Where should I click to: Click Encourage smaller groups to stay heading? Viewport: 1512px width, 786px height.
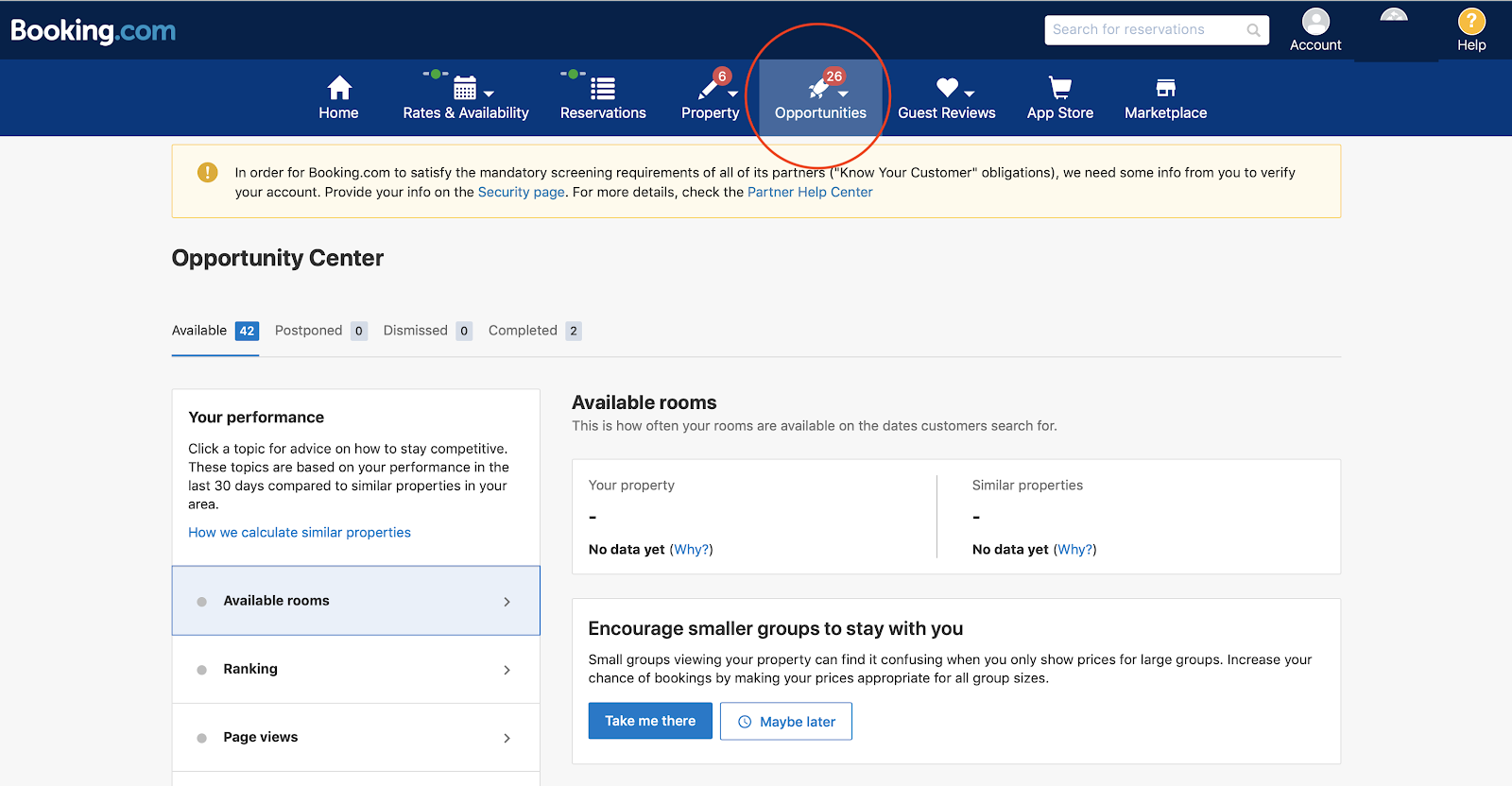coord(776,628)
